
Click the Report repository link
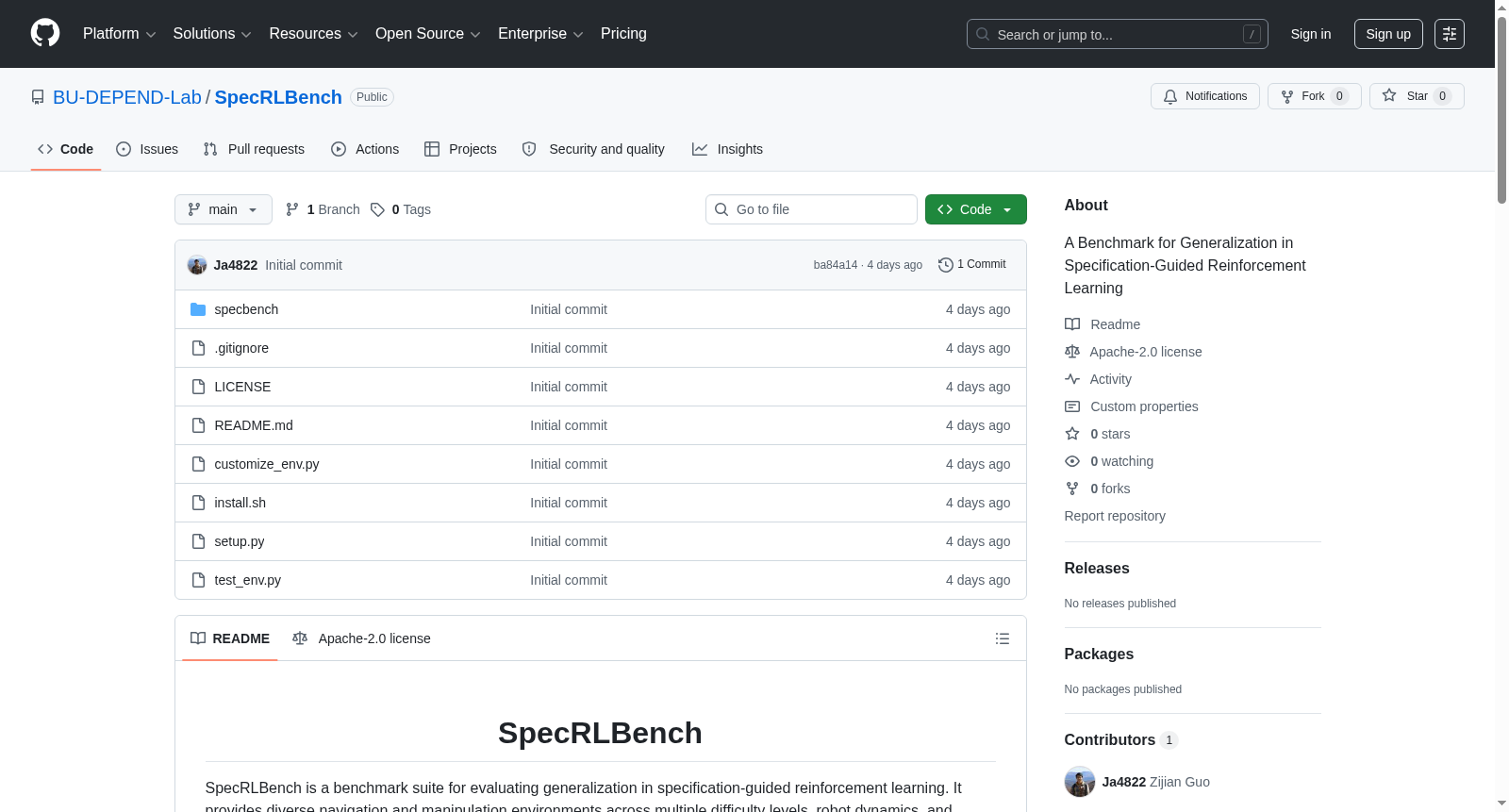pyautogui.click(x=1115, y=516)
